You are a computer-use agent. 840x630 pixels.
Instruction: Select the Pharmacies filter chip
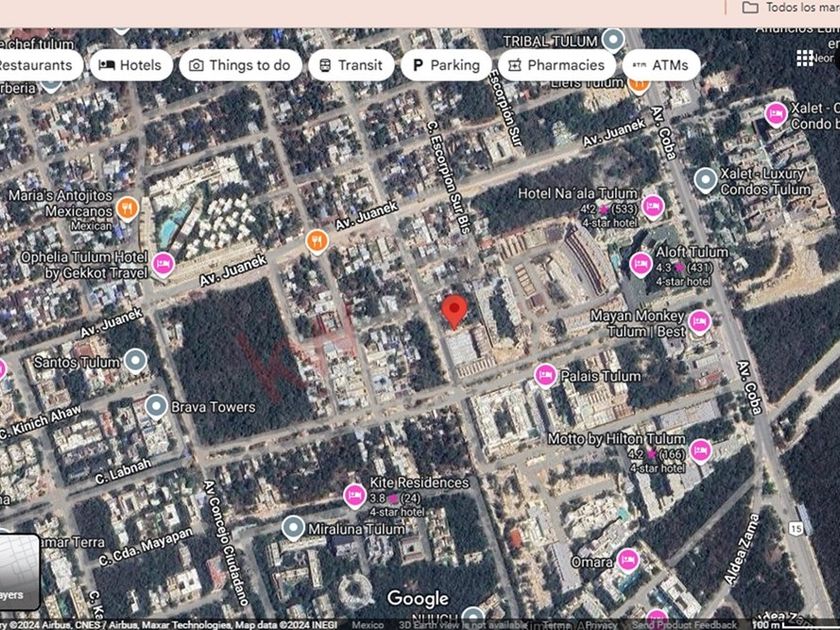click(x=557, y=65)
